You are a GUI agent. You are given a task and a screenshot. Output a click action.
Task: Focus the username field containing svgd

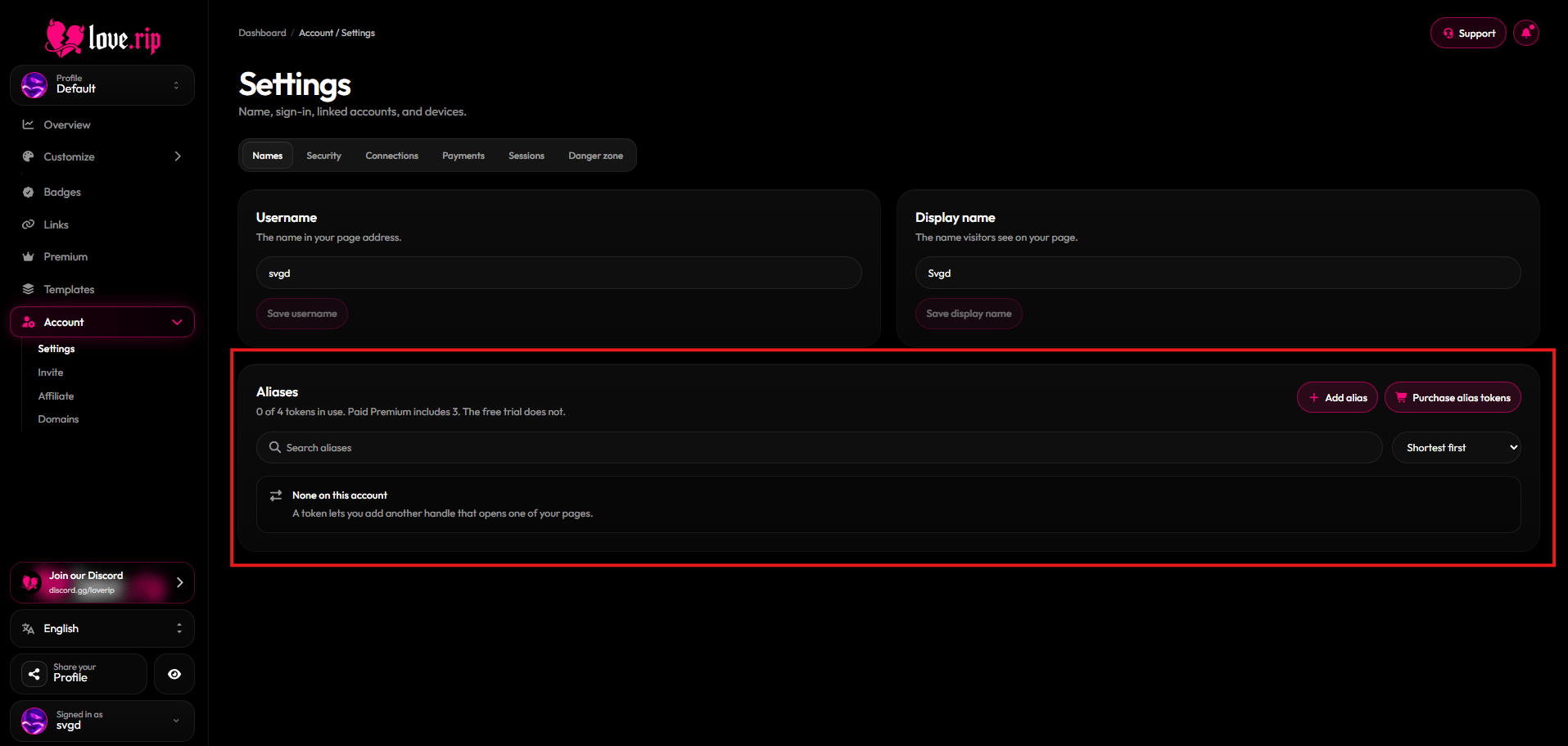[x=559, y=273]
